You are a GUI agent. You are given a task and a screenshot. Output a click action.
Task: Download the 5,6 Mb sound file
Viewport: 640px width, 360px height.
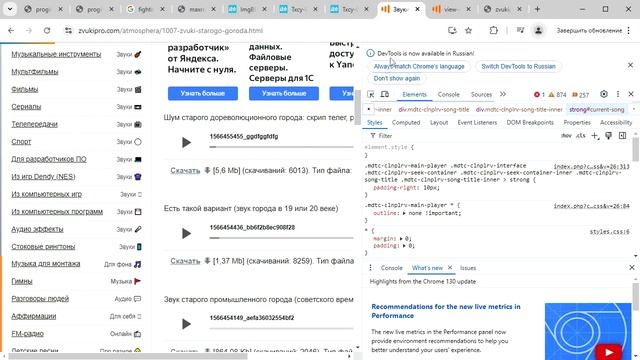pyautogui.click(x=185, y=170)
